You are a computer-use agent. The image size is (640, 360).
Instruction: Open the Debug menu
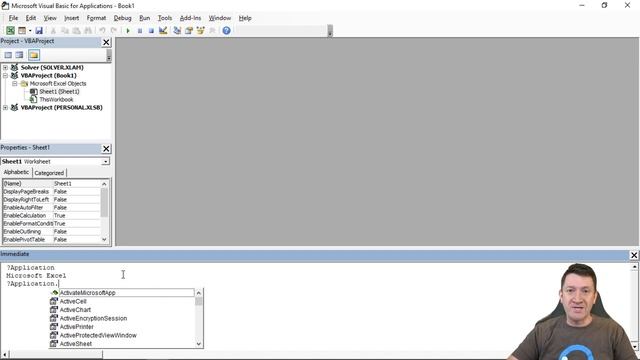coord(122,18)
